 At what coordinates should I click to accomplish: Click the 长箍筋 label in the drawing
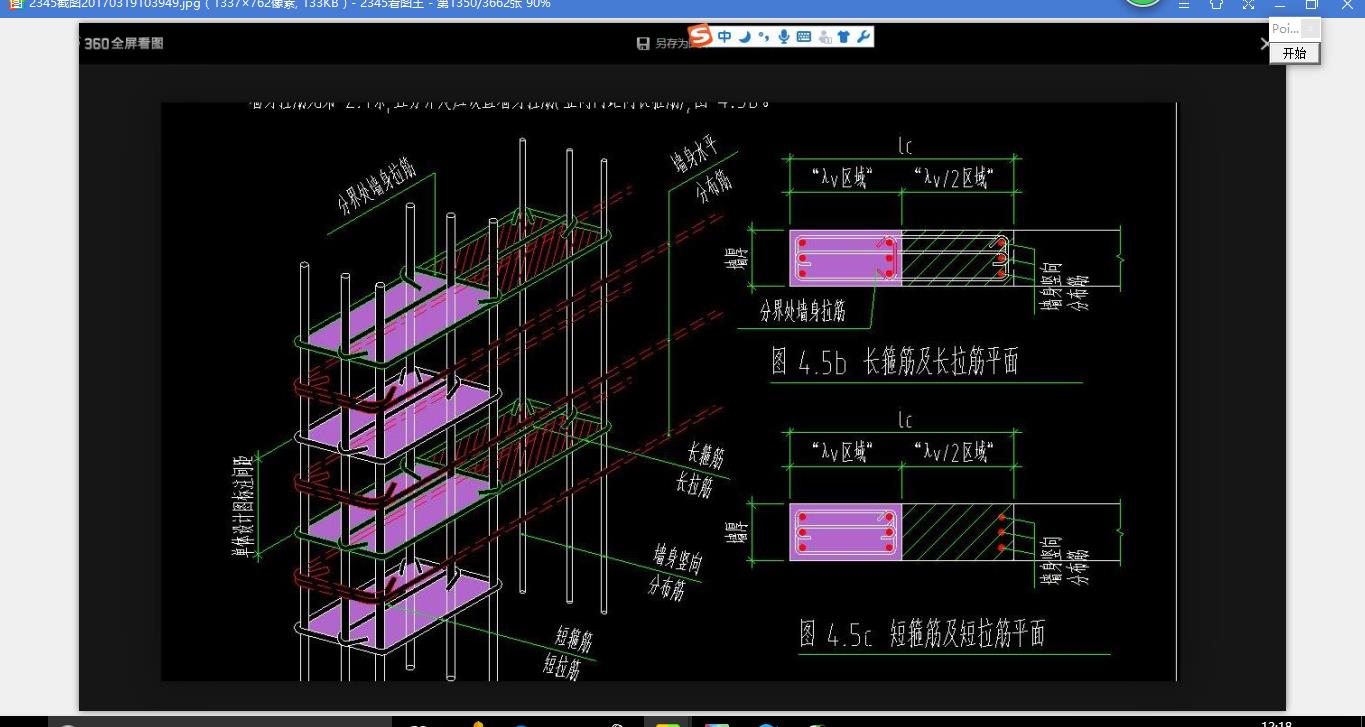705,456
